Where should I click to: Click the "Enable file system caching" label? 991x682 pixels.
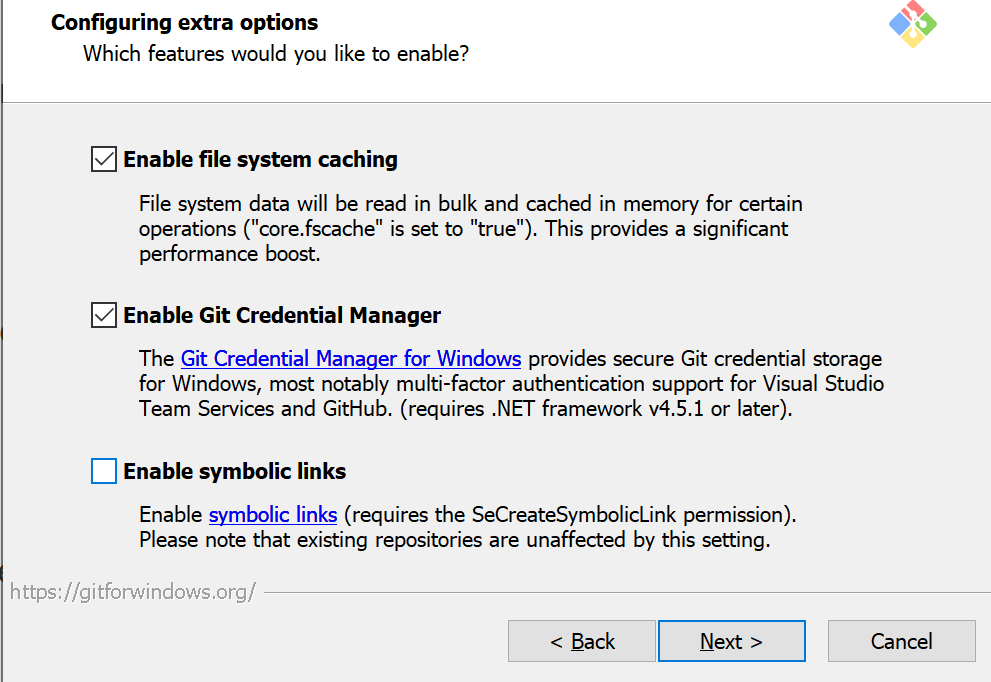[260, 159]
